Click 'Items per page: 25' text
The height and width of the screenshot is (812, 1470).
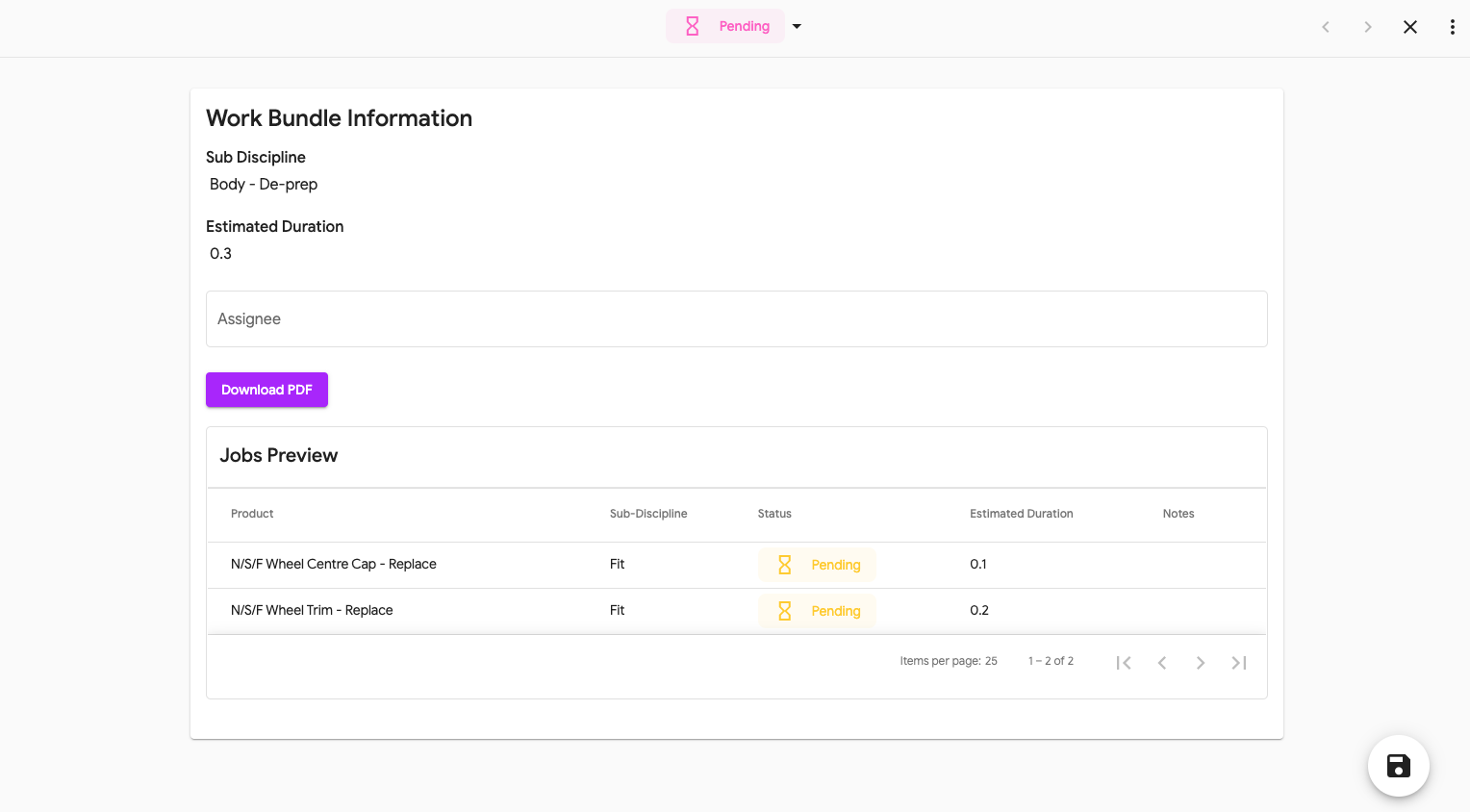949,661
